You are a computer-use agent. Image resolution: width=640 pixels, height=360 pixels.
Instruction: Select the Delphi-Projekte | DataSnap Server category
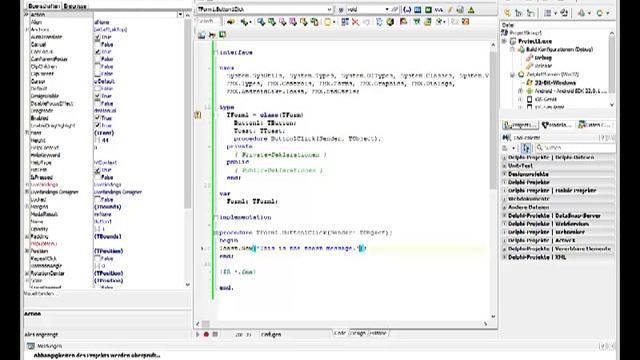(554, 216)
